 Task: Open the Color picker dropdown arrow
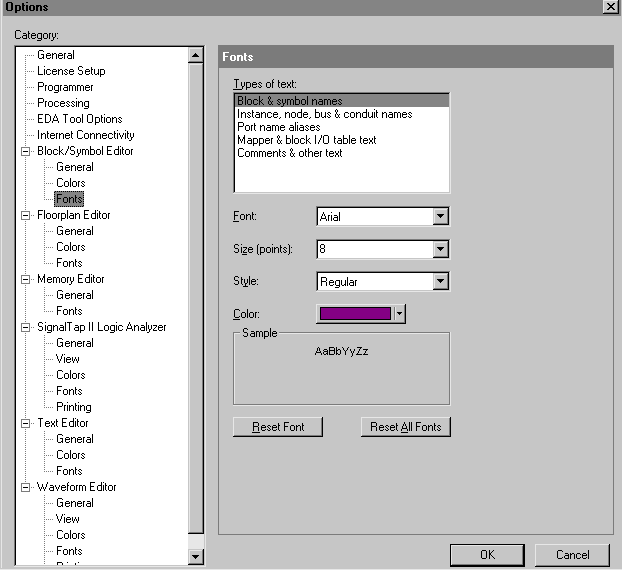coord(399,314)
